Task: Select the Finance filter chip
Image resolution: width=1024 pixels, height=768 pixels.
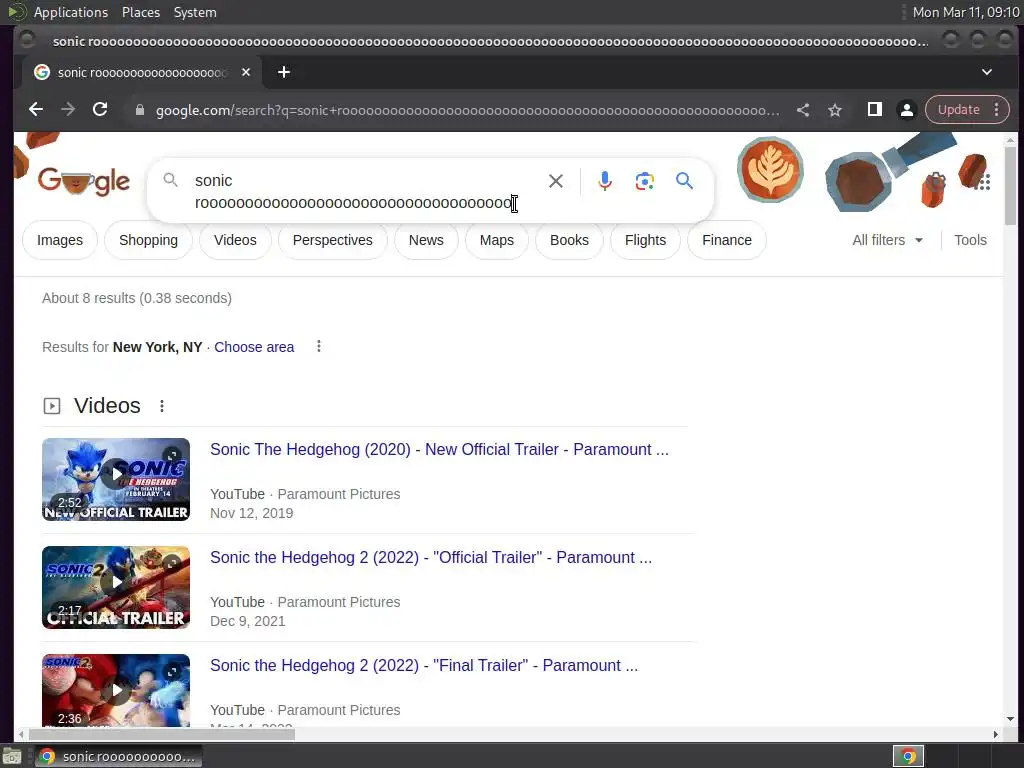Action: click(727, 240)
